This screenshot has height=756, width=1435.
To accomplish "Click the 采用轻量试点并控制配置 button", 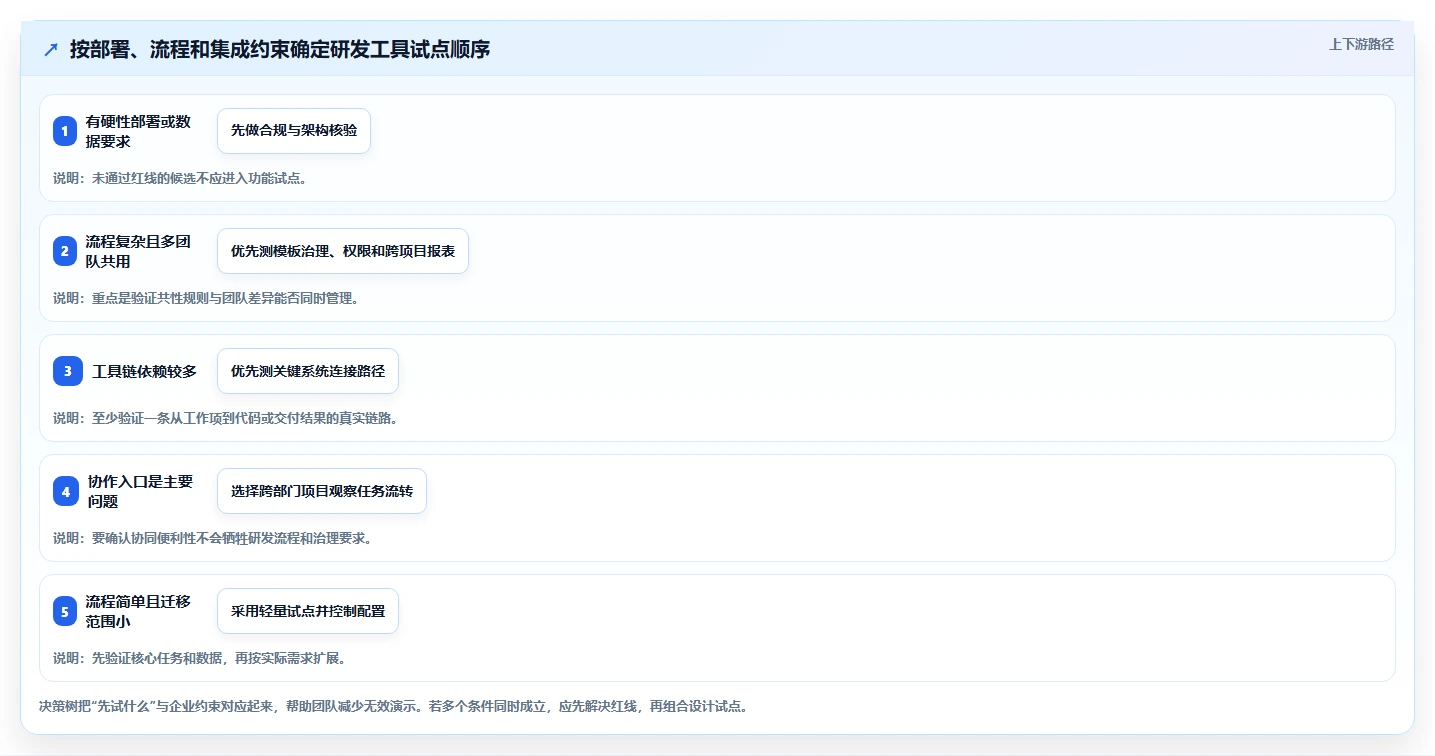I will (308, 611).
